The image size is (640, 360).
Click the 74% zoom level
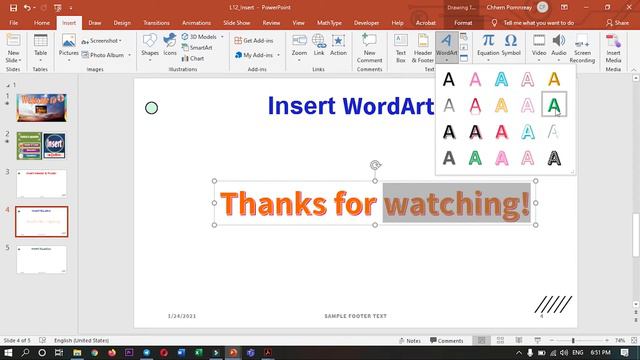pos(620,340)
